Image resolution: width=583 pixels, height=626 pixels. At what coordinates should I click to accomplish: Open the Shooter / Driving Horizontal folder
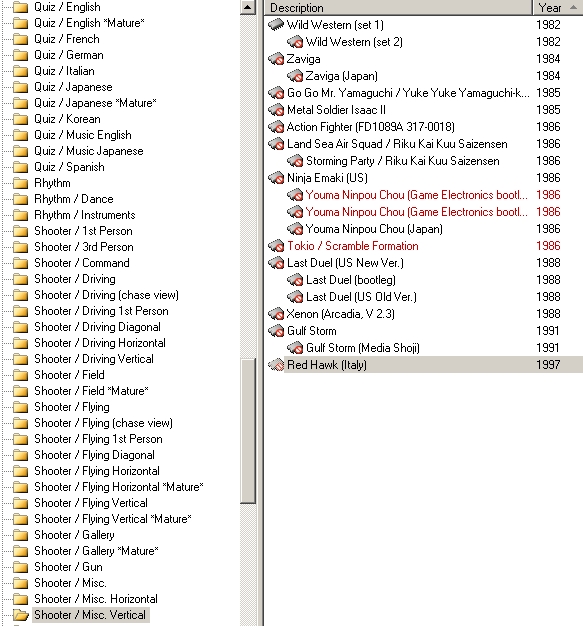click(100, 343)
